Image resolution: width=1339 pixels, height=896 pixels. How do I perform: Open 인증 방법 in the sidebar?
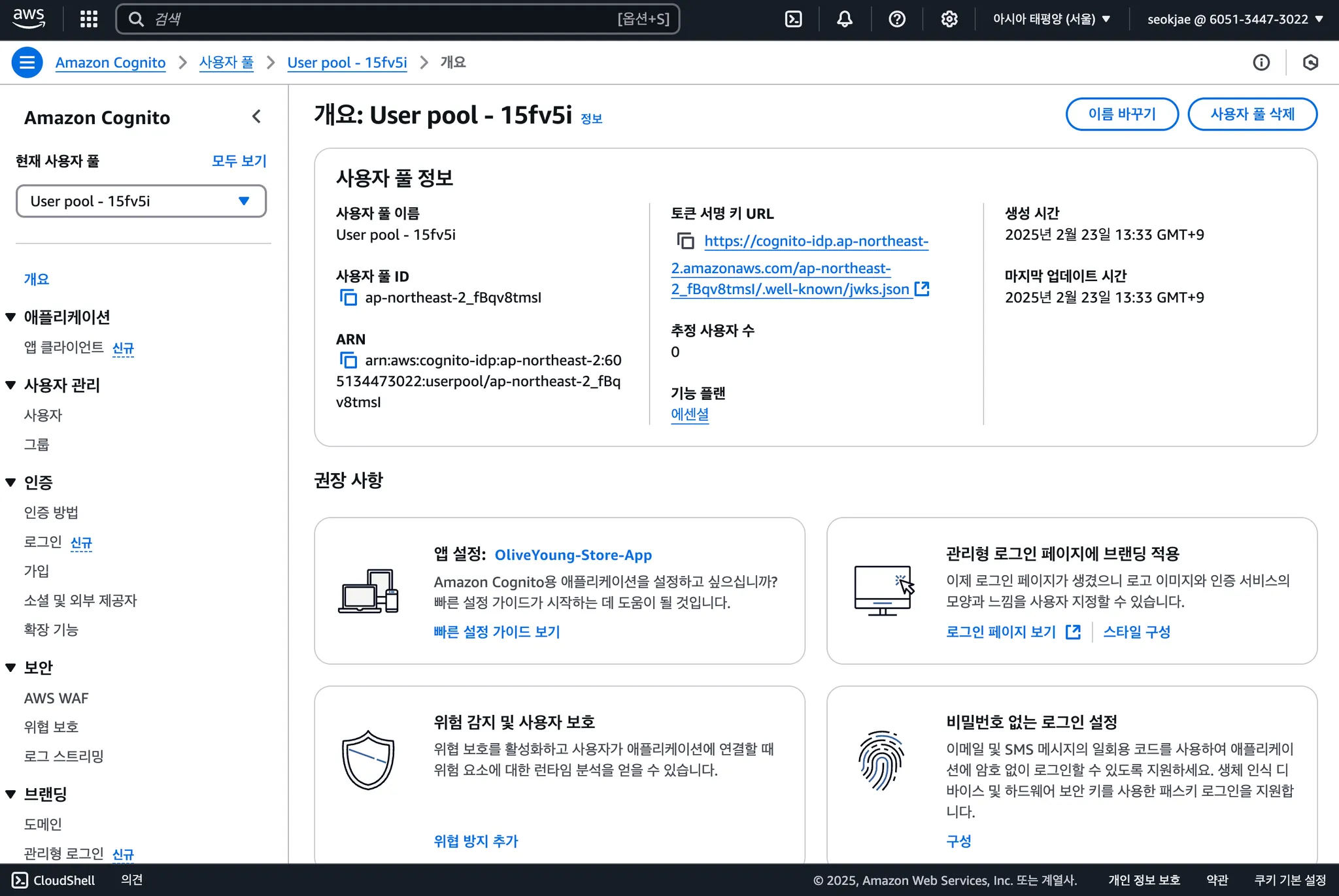(51, 512)
